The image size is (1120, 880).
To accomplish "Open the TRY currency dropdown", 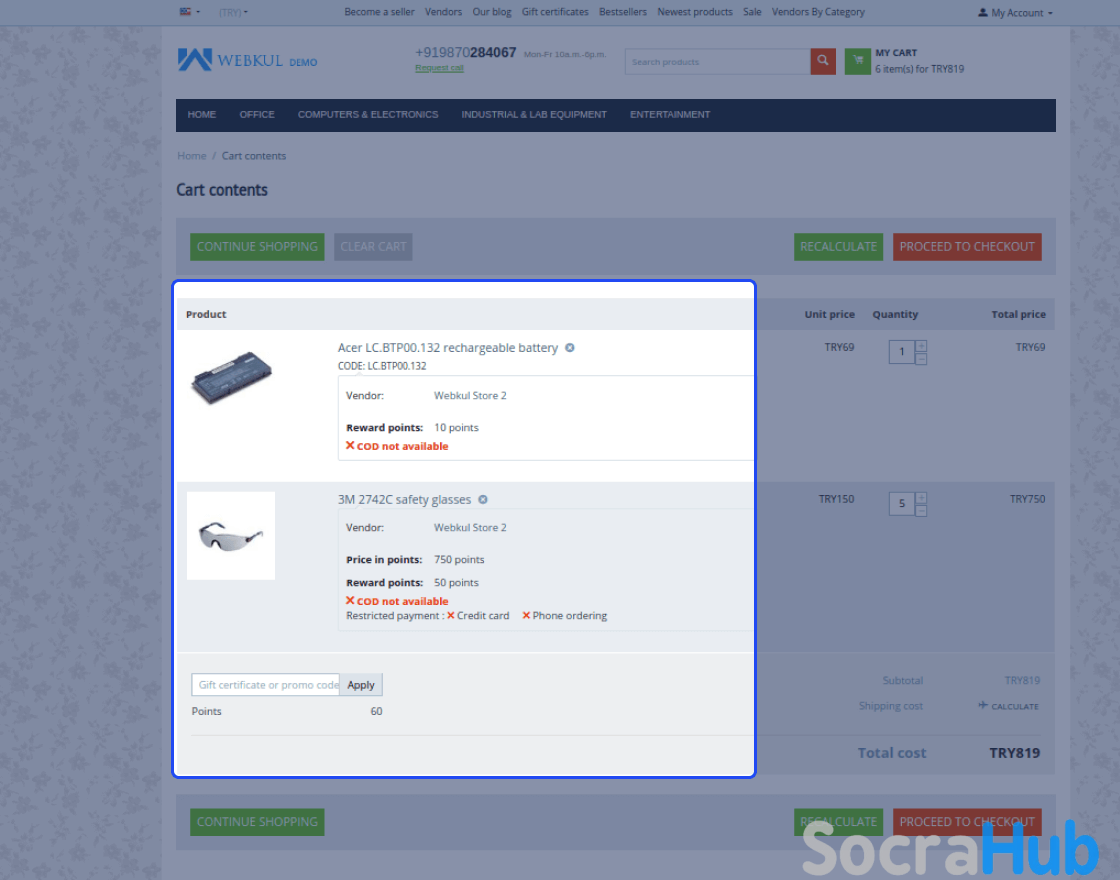I will 233,12.
